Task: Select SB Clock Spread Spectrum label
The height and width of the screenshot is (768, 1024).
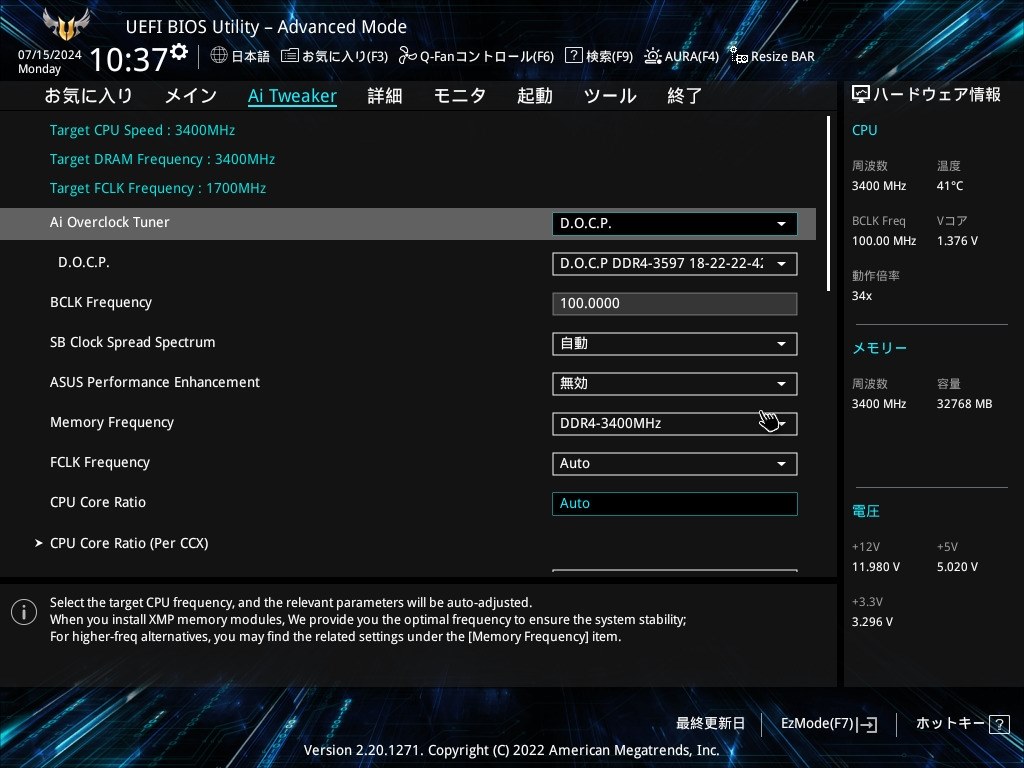Action: click(x=133, y=342)
